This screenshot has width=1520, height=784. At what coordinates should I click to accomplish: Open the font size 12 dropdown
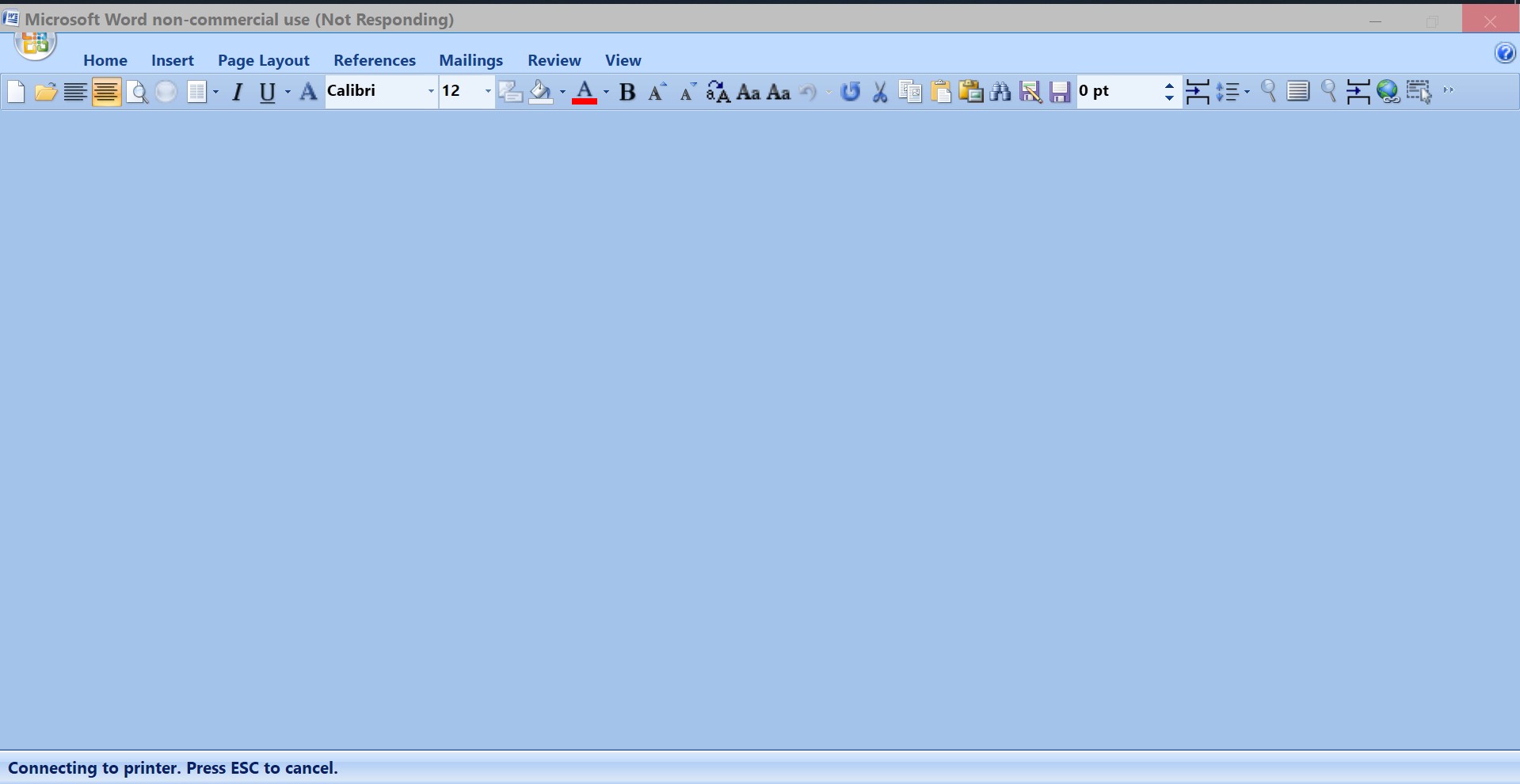pos(486,91)
